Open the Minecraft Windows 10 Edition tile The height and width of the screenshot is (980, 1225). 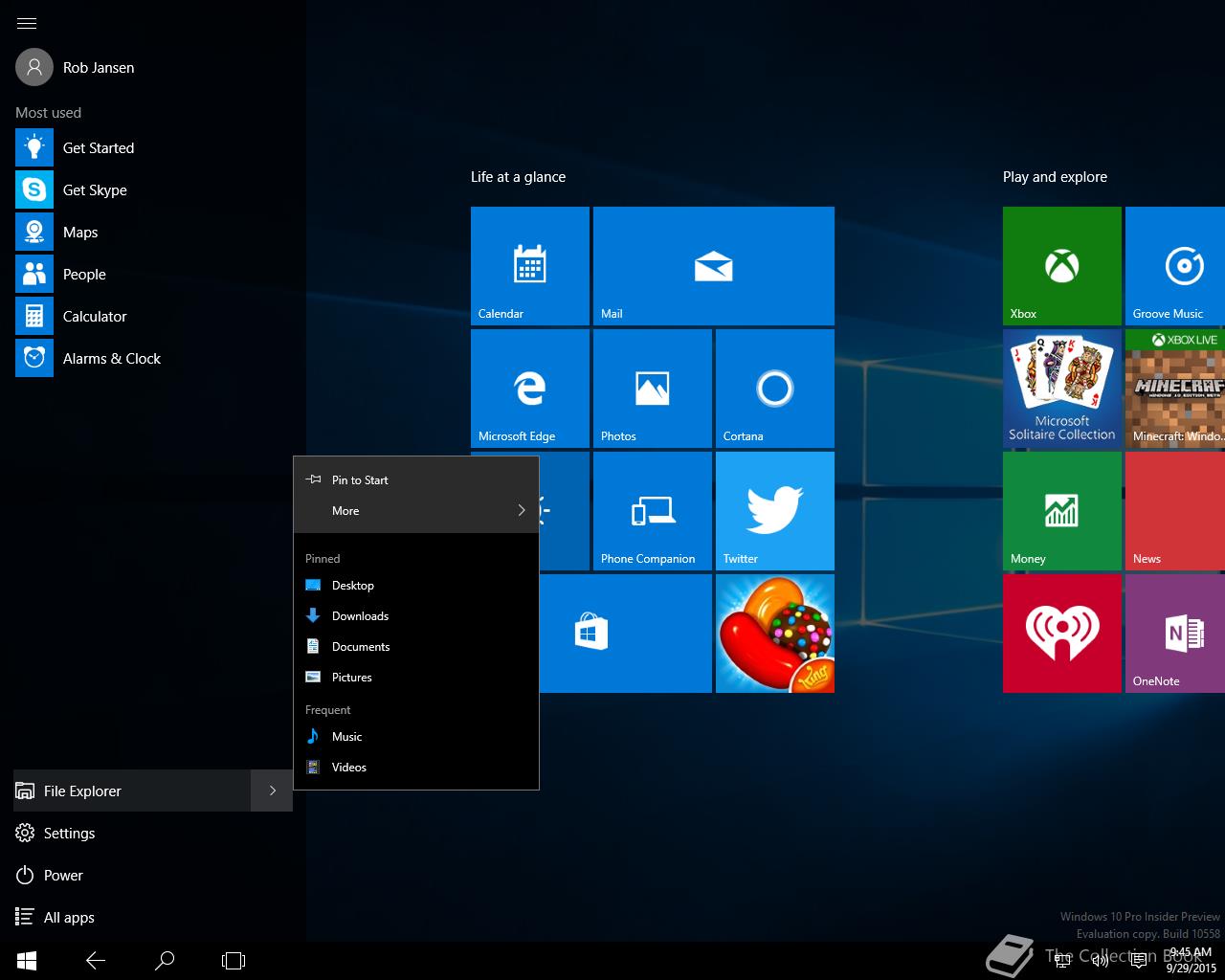pyautogui.click(x=1175, y=389)
